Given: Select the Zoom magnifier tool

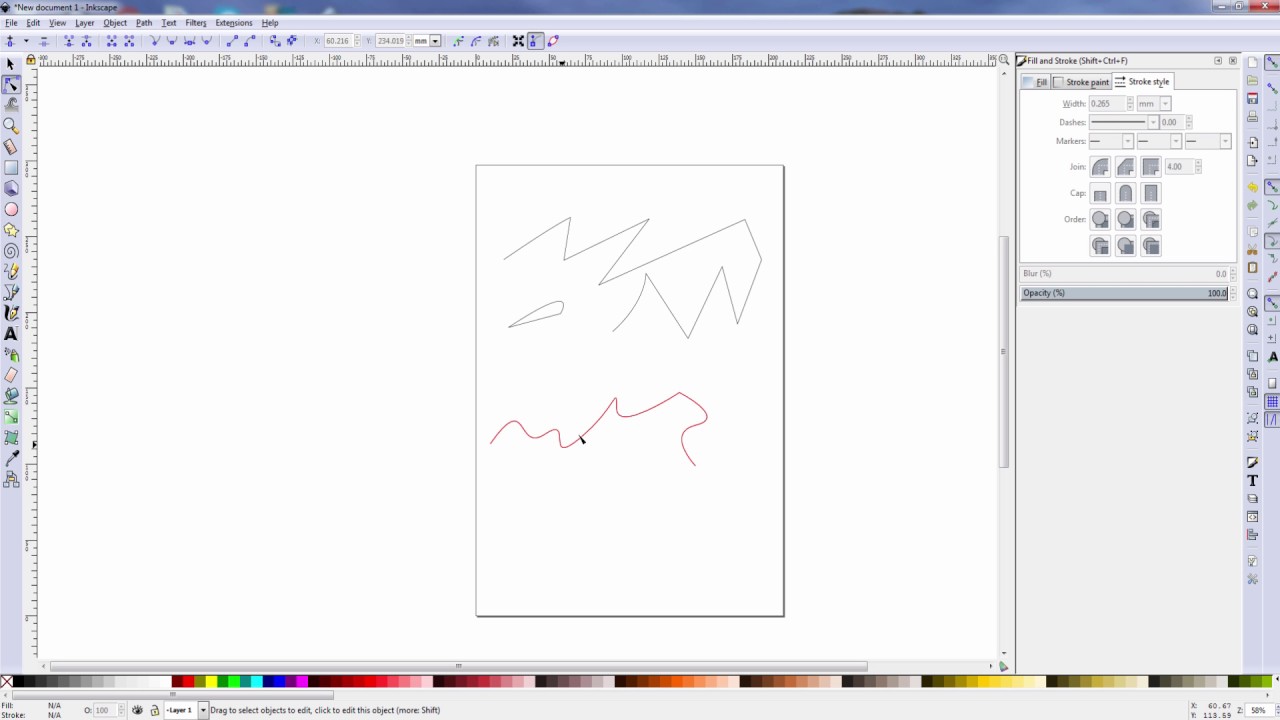Looking at the screenshot, I should point(11,126).
